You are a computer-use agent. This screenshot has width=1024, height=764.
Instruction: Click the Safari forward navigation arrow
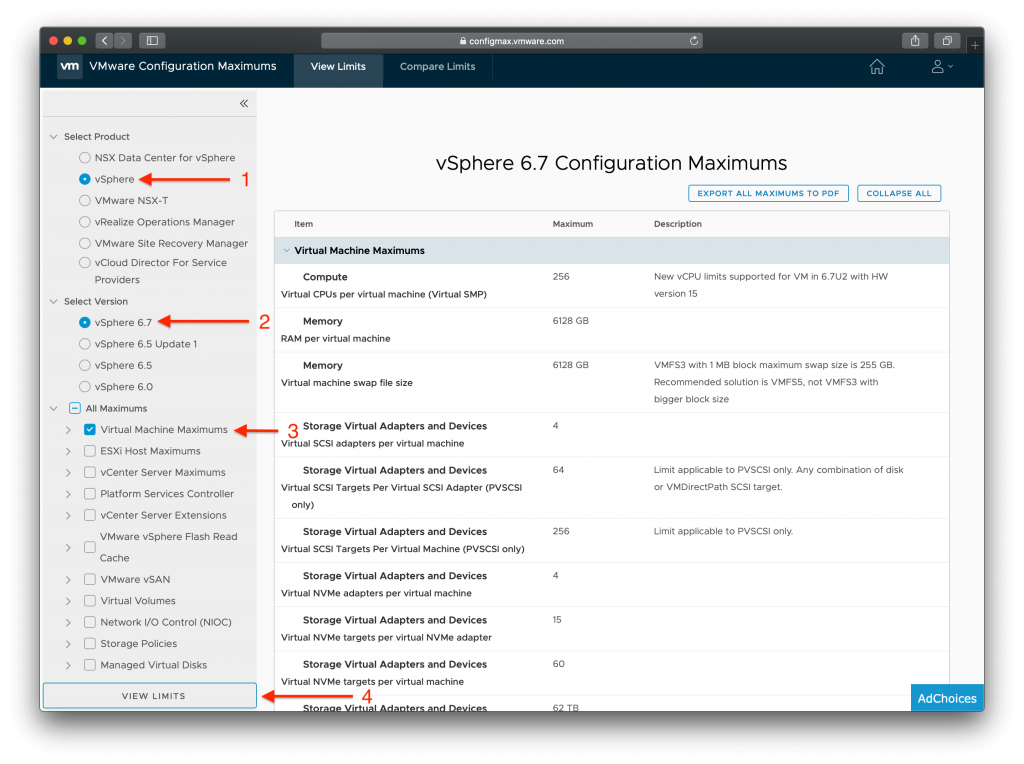[x=123, y=40]
